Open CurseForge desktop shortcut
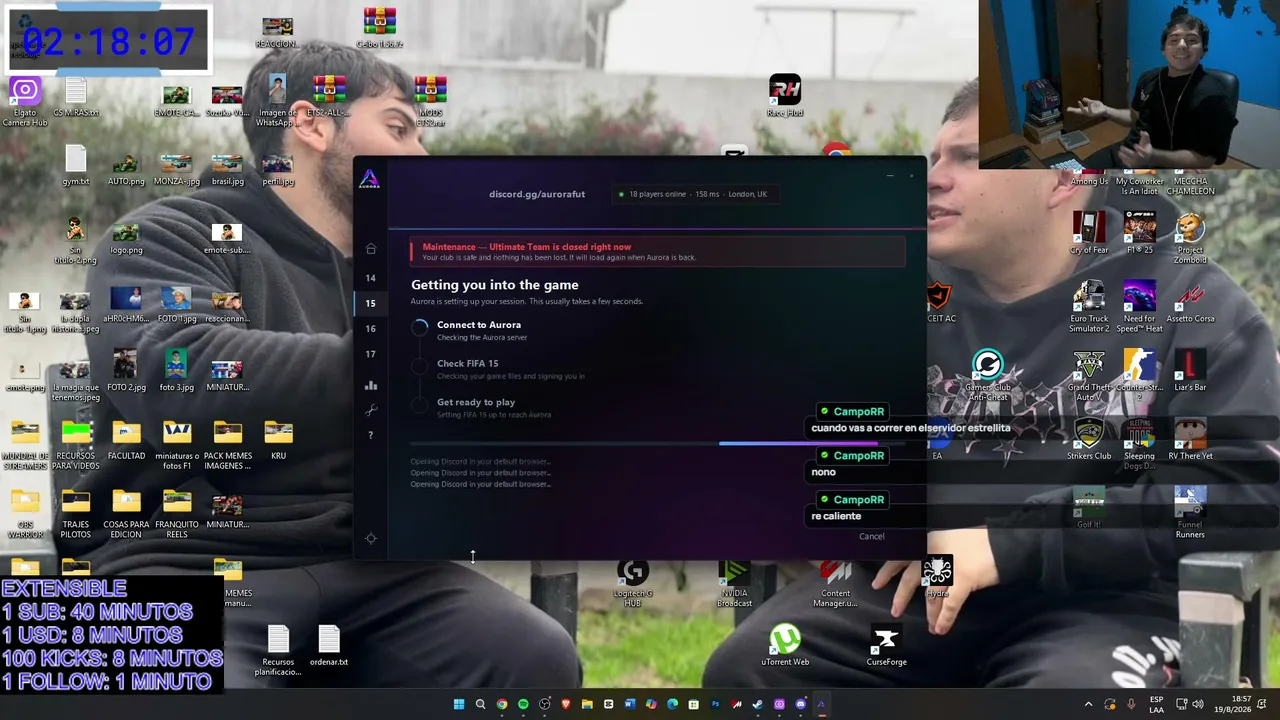This screenshot has height=720, width=1280. tap(886, 646)
